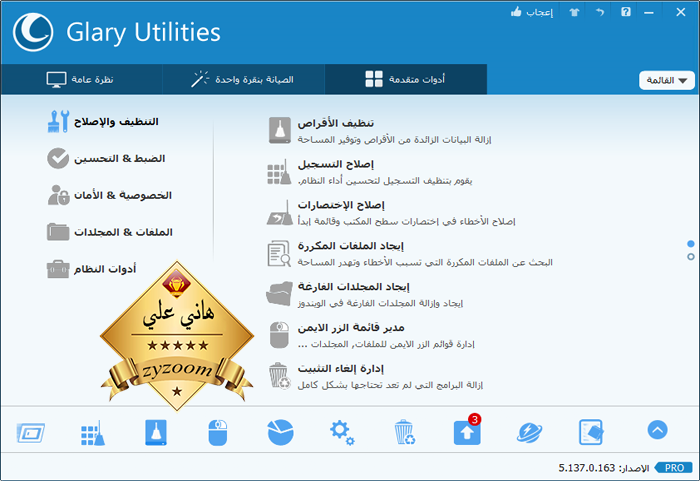Click the brush and wrench cleaning icon

pyautogui.click(x=58, y=121)
